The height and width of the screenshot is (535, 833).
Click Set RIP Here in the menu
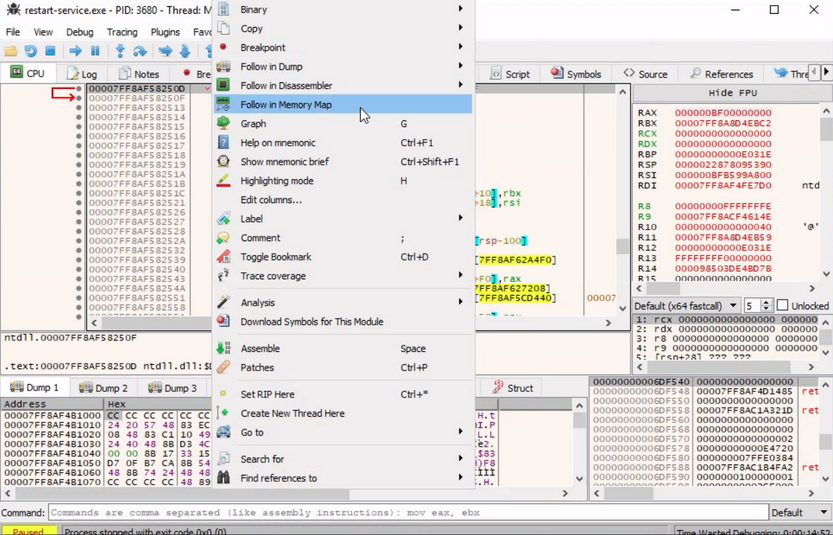[267, 394]
